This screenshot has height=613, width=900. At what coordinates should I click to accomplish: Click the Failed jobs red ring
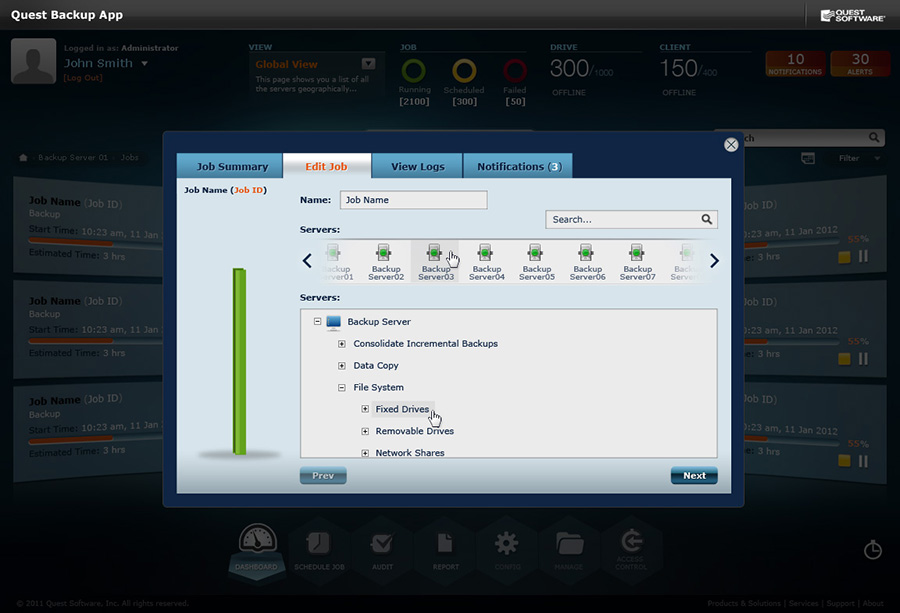point(515,71)
